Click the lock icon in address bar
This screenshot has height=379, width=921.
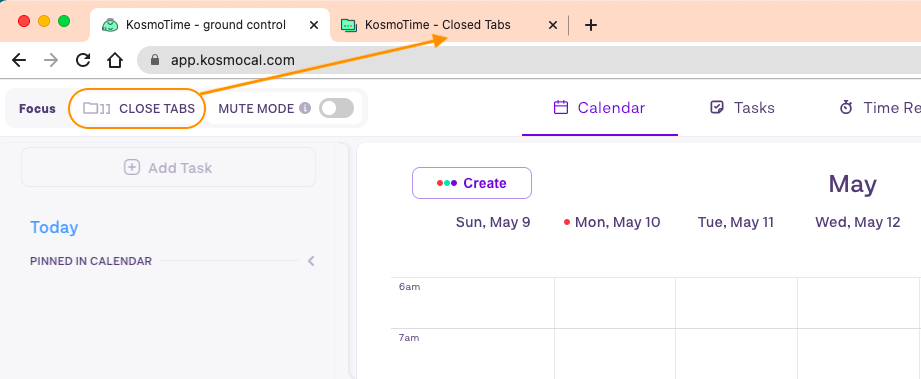click(x=155, y=60)
